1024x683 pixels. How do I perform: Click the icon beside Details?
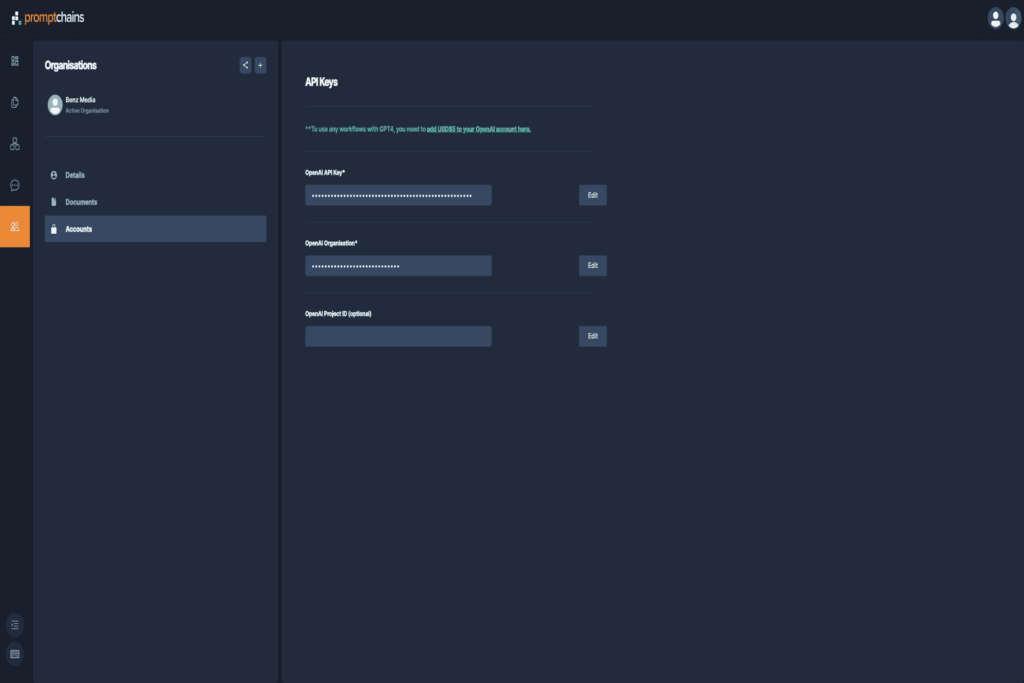click(x=54, y=175)
